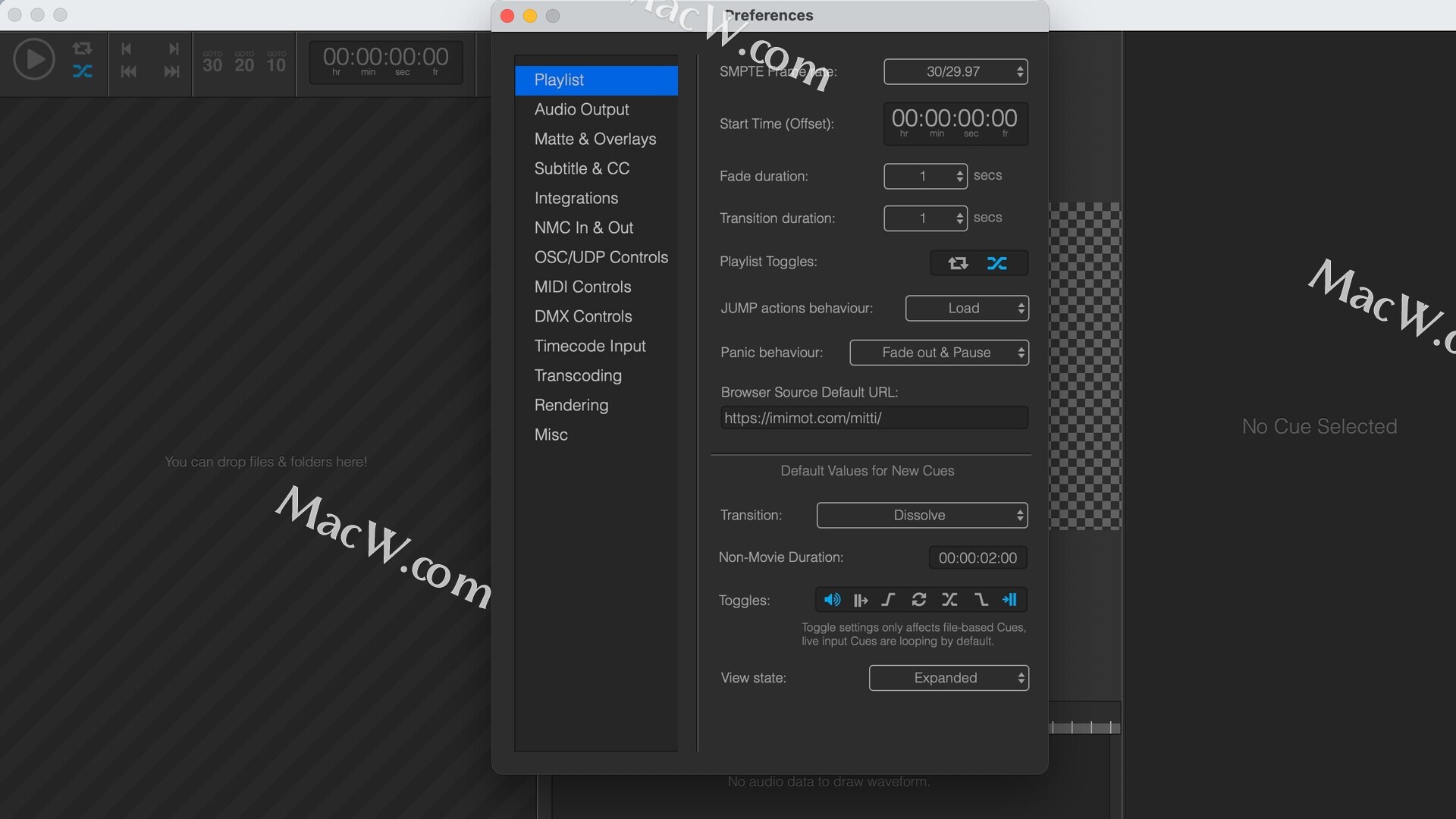Click the GOTO 10 button
Screen dimensions: 1456x819
click(276, 62)
